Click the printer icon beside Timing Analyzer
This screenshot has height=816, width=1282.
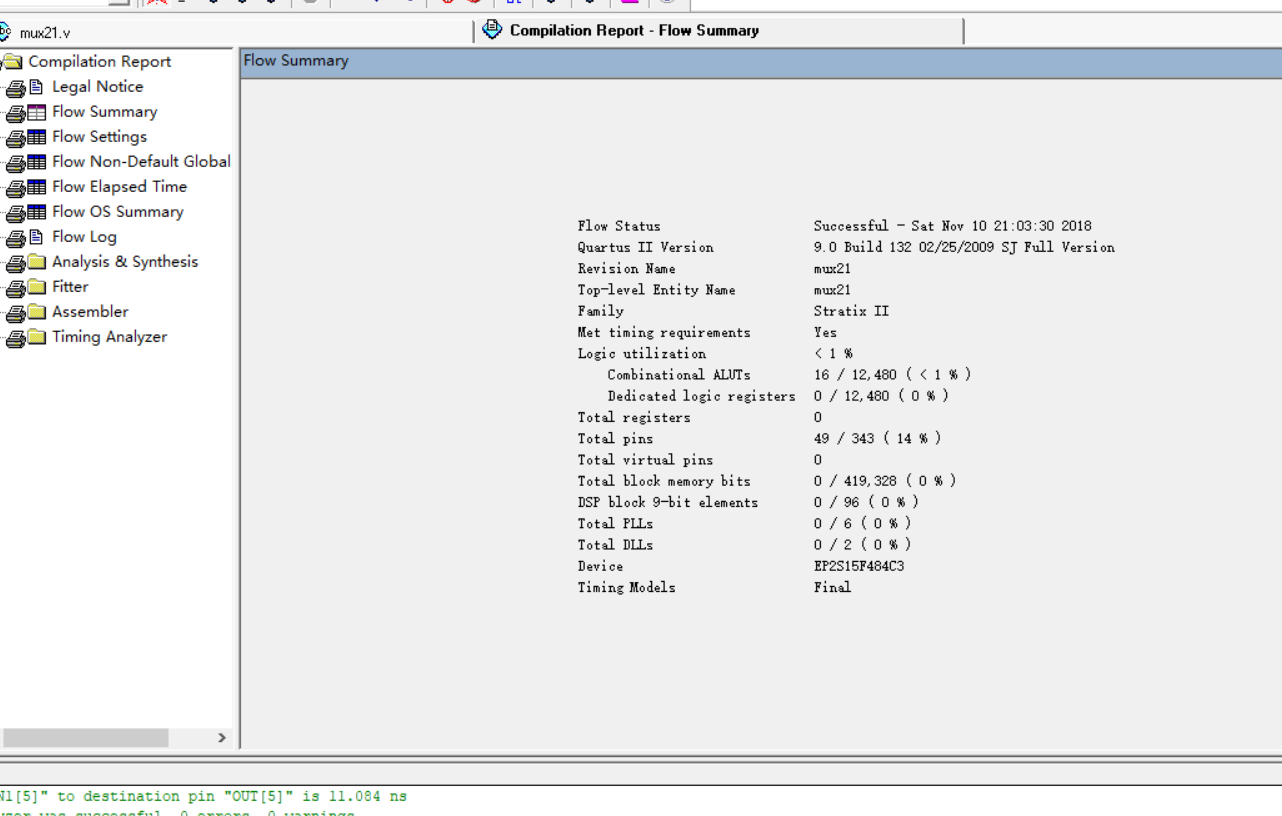click(15, 338)
